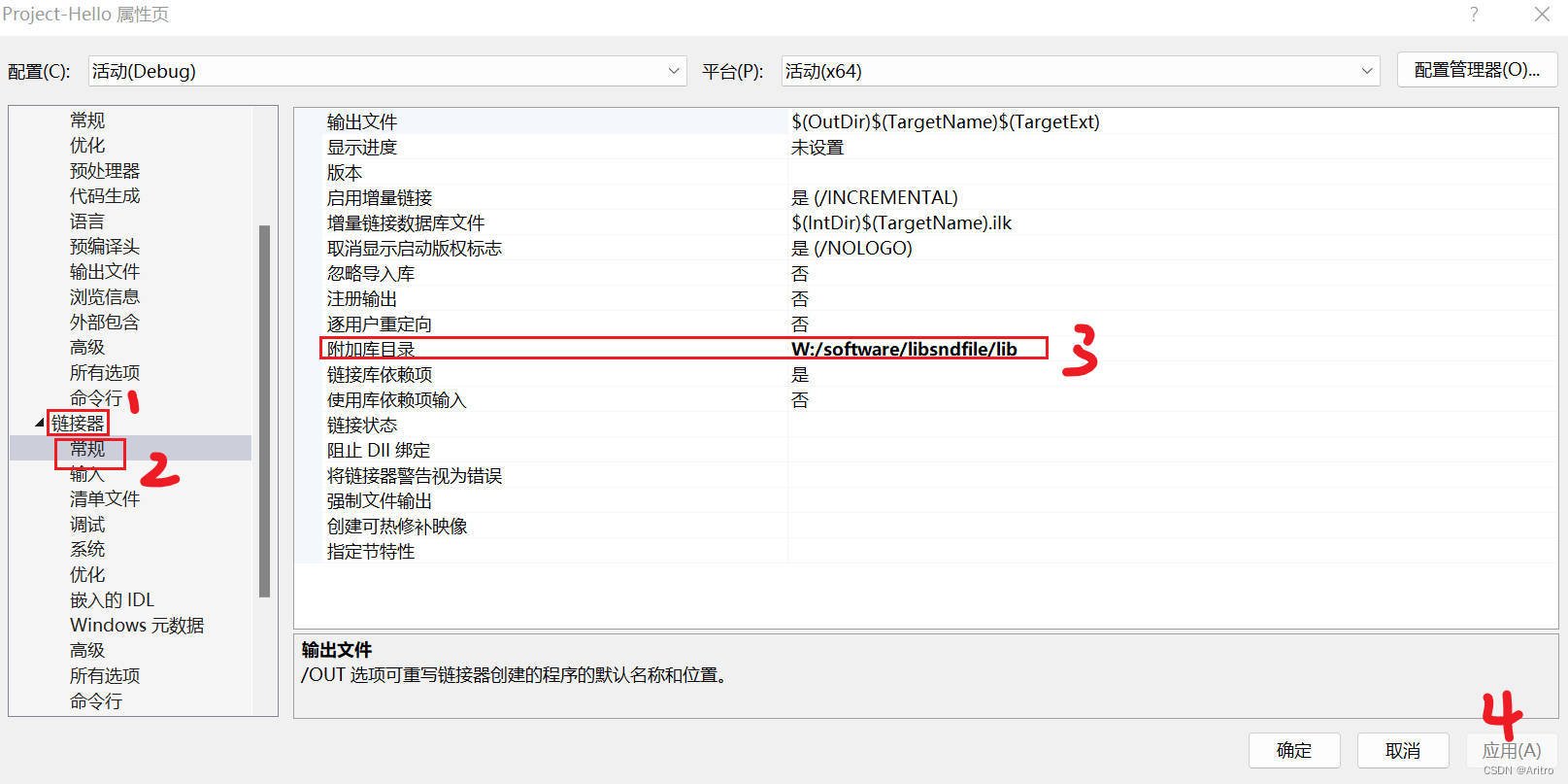Select 浏览信息 in the tree

coord(105,297)
